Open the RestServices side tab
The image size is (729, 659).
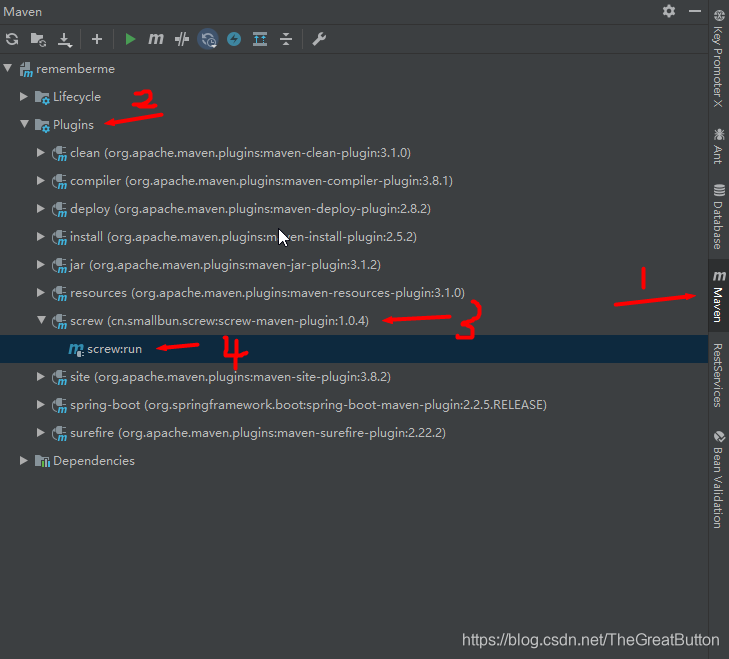[x=719, y=375]
